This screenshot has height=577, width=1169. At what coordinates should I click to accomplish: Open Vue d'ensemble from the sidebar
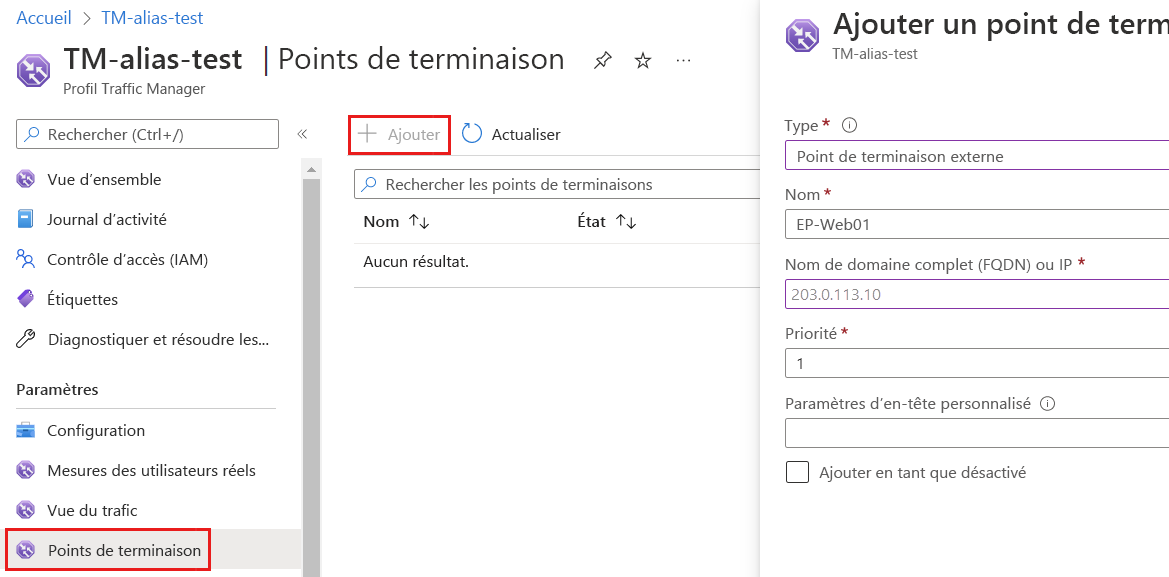[105, 179]
